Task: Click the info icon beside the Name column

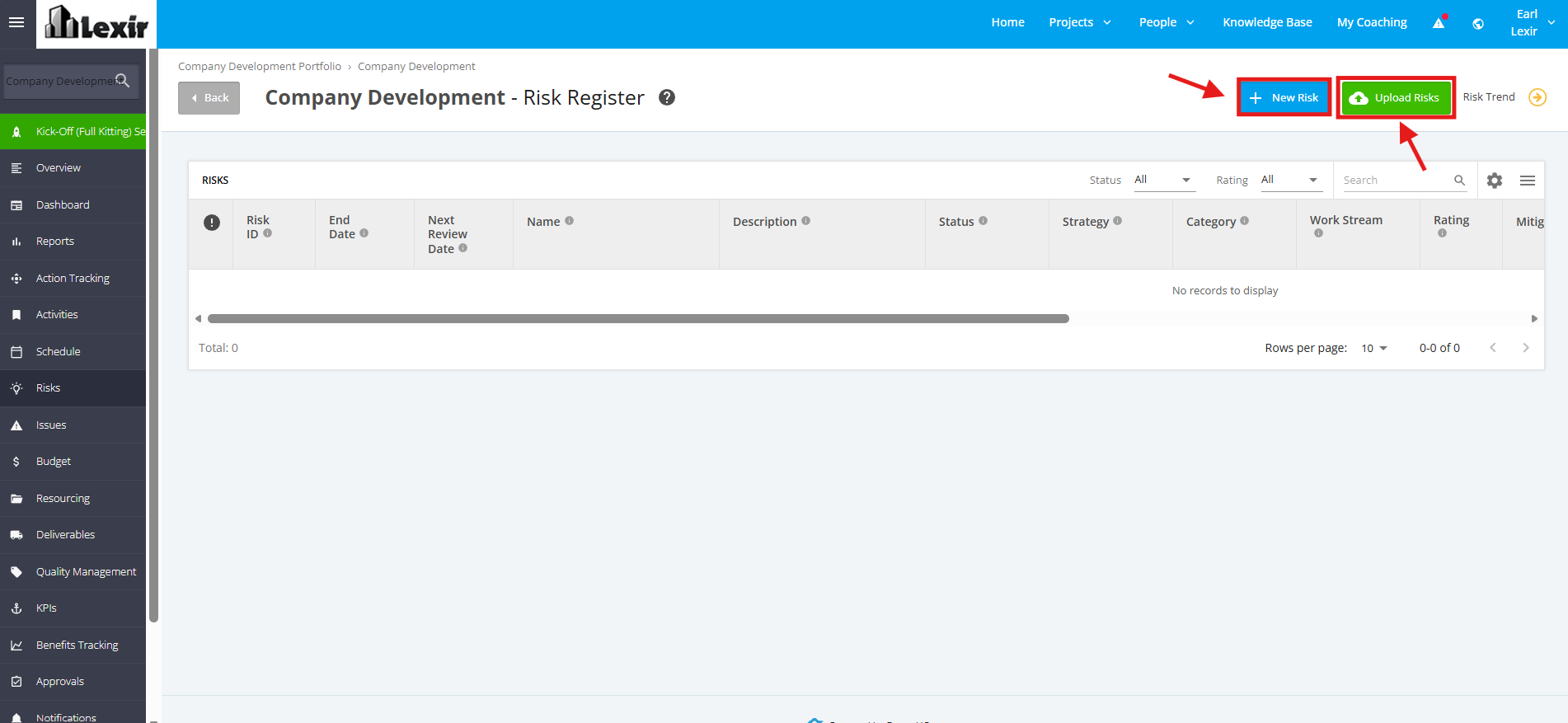Action: pyautogui.click(x=569, y=221)
